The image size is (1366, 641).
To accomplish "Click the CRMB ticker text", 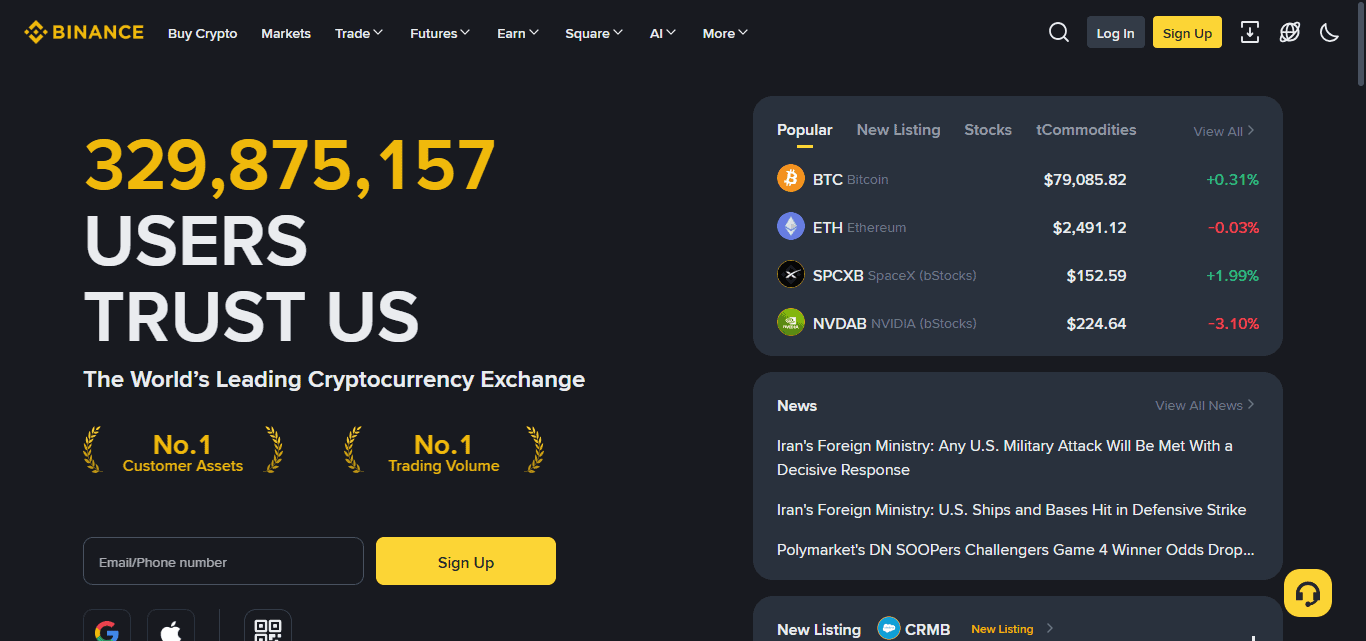I will 928,629.
